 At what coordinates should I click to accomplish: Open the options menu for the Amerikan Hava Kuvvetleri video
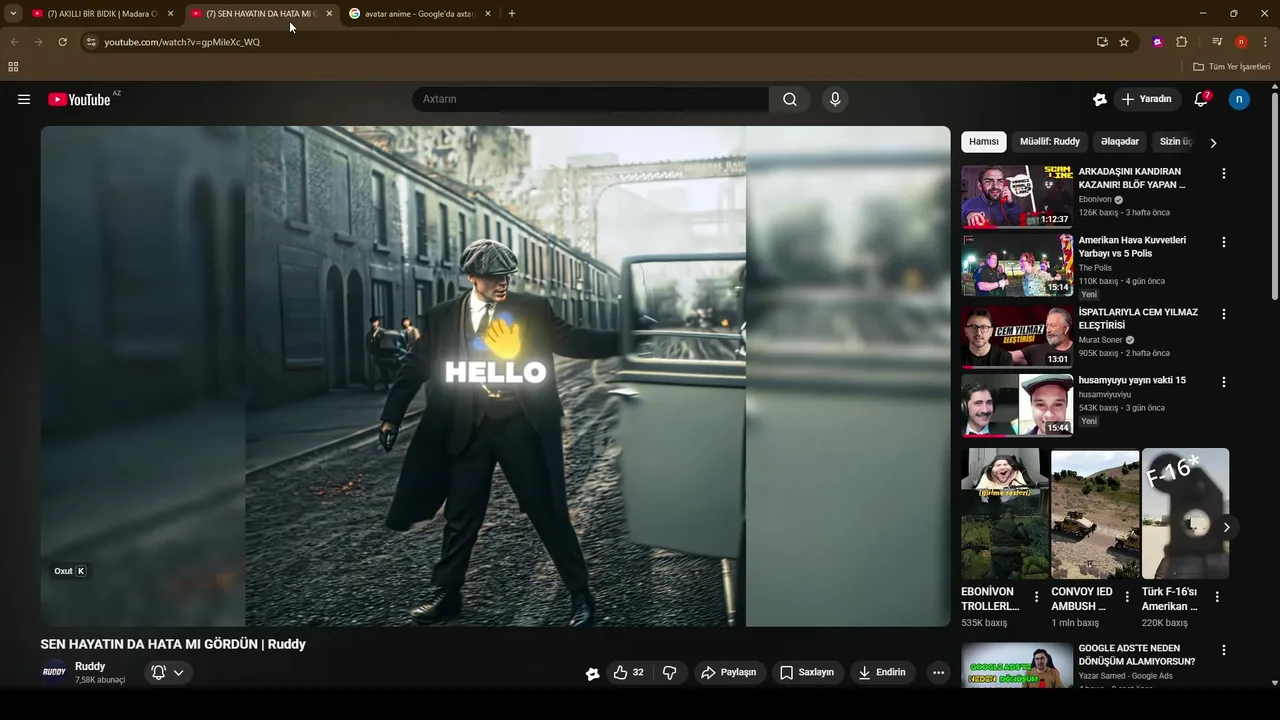[x=1223, y=242]
